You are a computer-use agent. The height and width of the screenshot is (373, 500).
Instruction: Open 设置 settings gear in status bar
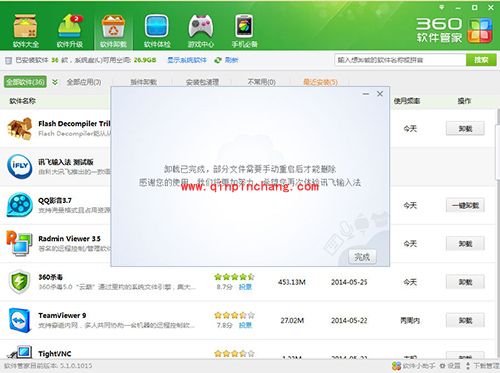tap(450, 366)
